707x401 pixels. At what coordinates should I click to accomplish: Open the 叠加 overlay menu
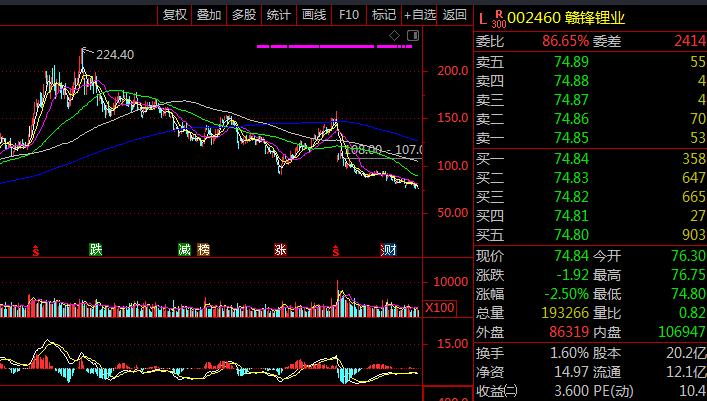click(x=209, y=15)
